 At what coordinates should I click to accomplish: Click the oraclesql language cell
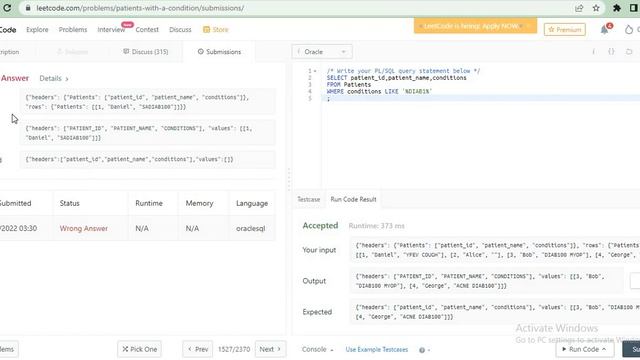point(251,229)
